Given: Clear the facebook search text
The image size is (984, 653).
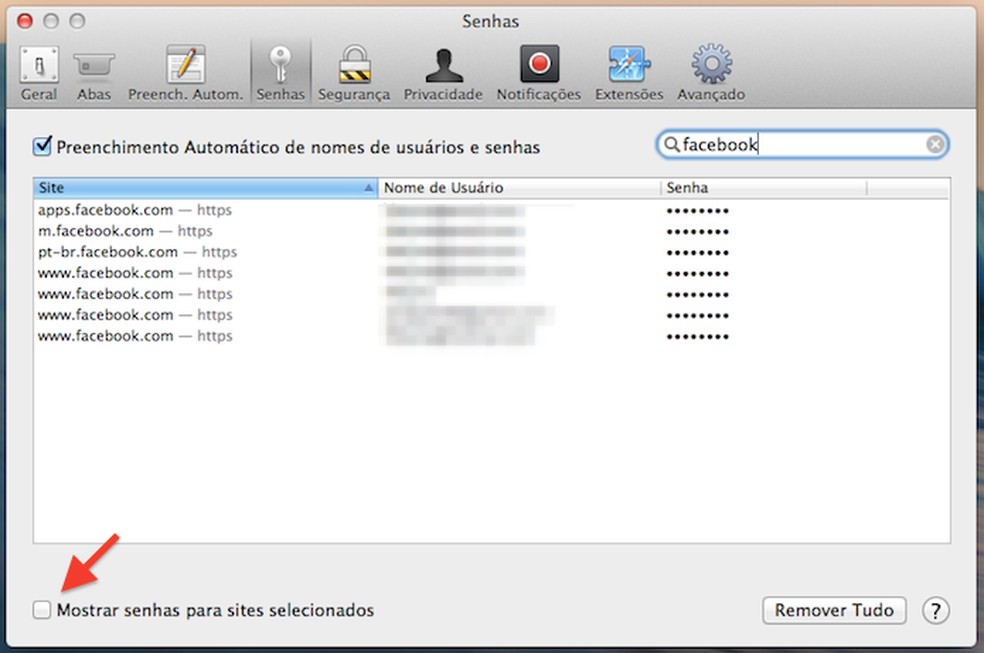Looking at the screenshot, I should pyautogui.click(x=934, y=145).
